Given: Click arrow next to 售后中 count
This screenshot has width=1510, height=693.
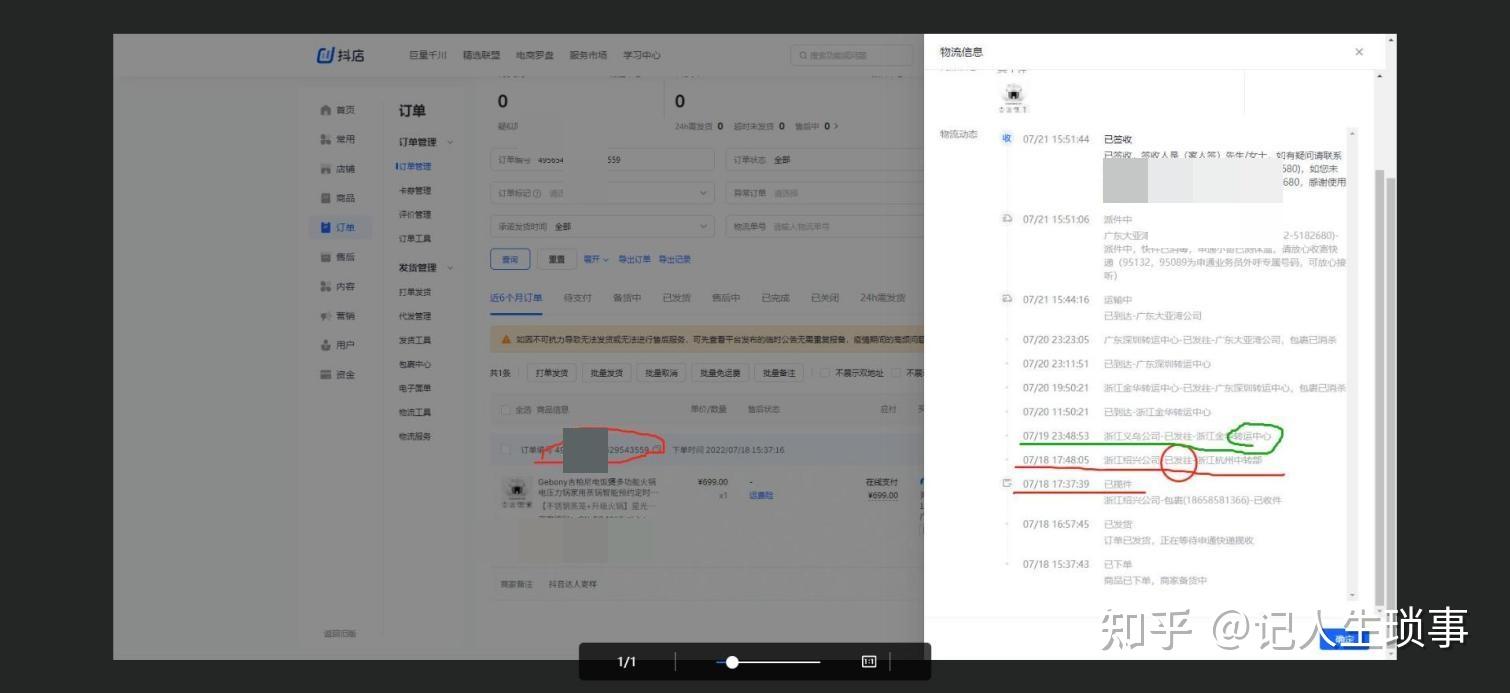Looking at the screenshot, I should [x=836, y=127].
